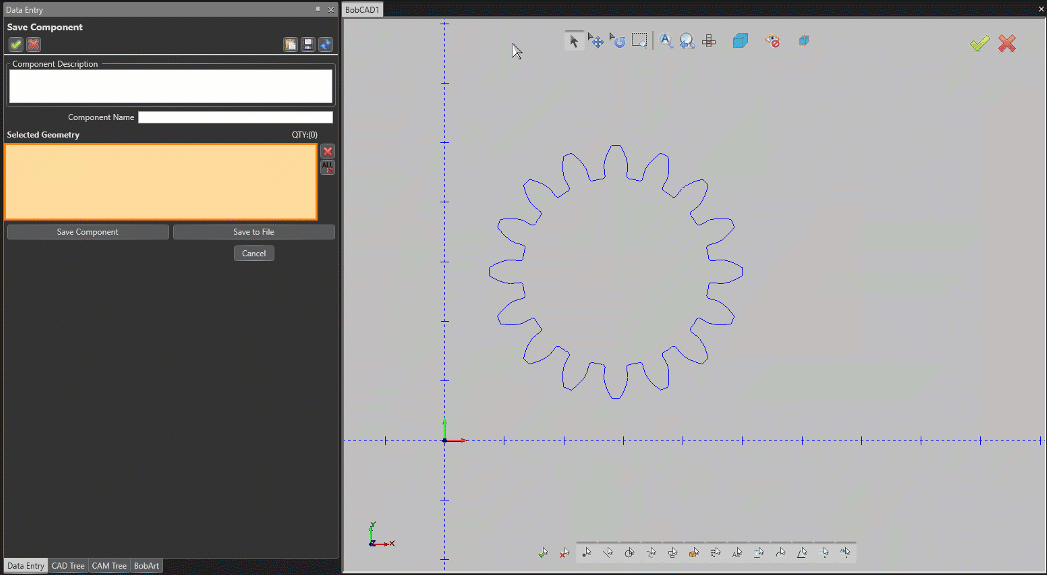Click the red X in the viewport corner
The height and width of the screenshot is (575, 1047).
click(1007, 43)
